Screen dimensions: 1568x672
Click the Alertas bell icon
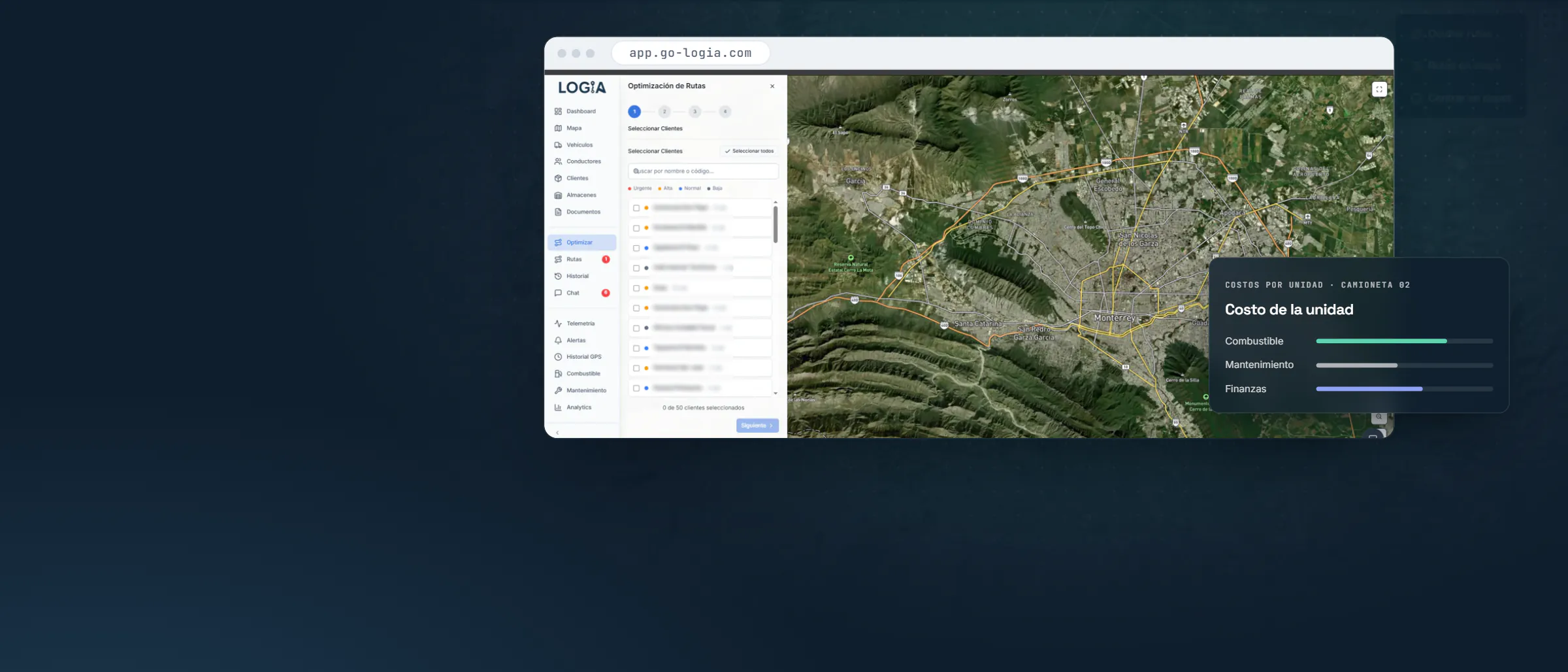(x=558, y=341)
